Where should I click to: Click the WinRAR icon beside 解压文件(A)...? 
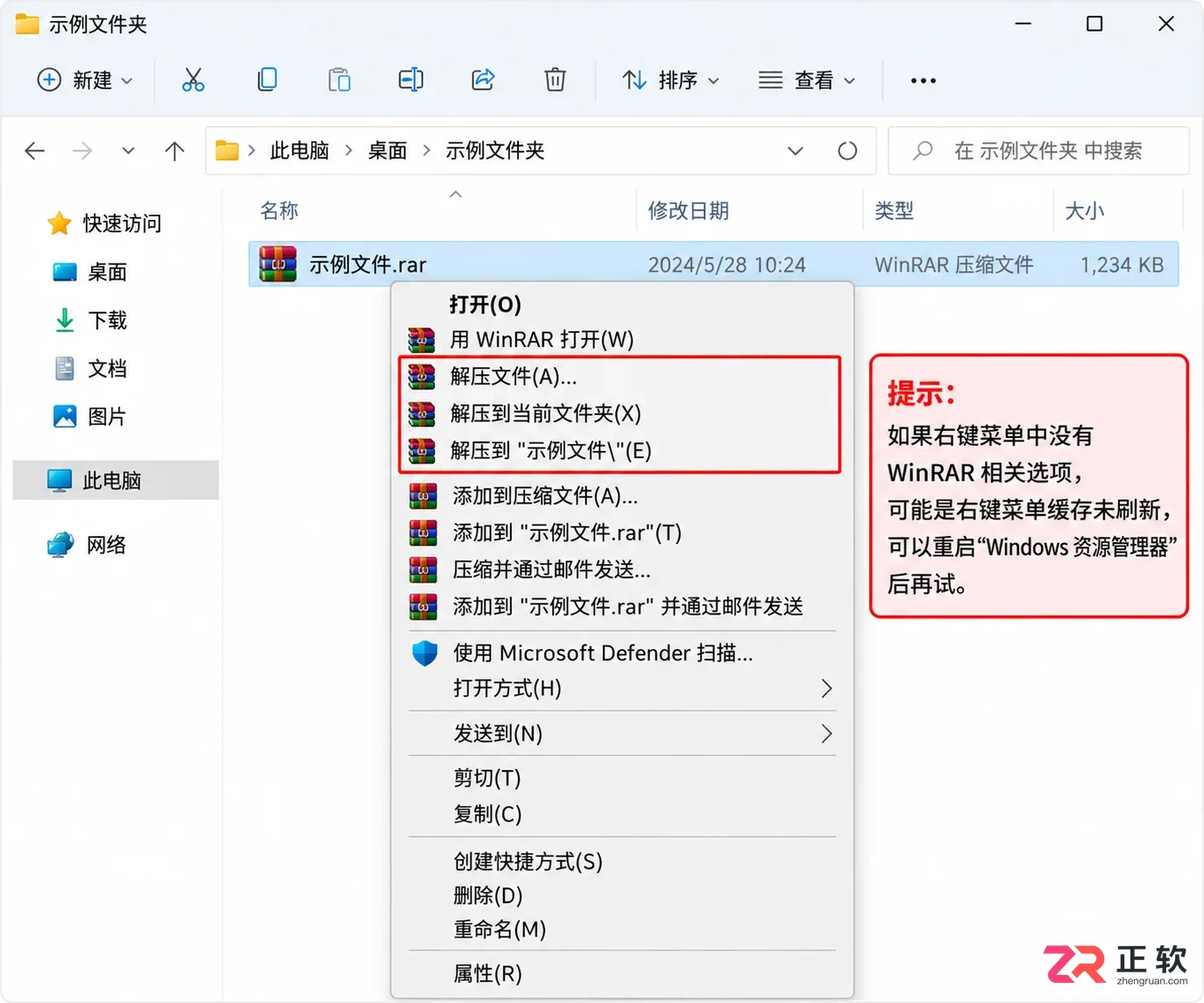(x=421, y=377)
